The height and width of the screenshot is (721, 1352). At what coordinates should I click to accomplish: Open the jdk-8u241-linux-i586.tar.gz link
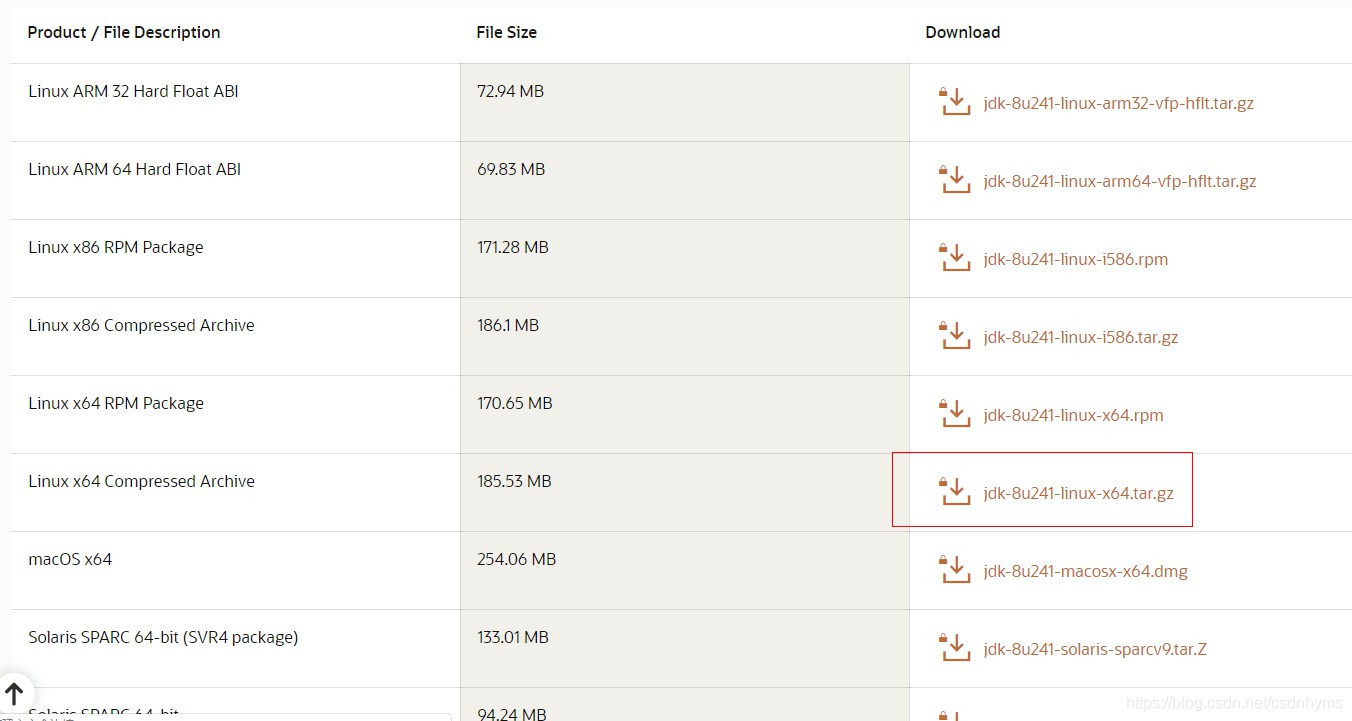pos(1081,337)
